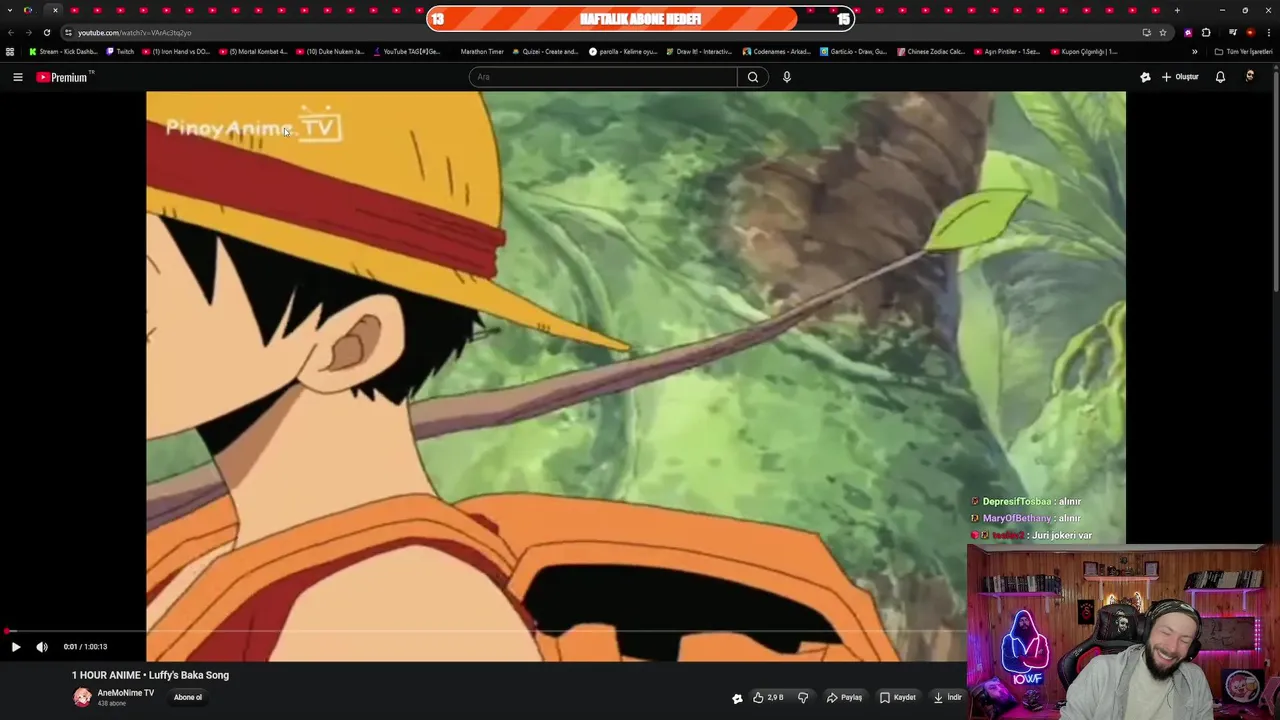Open the Chinese Zodiac Calc bookmark
1280x720 pixels.
931,51
